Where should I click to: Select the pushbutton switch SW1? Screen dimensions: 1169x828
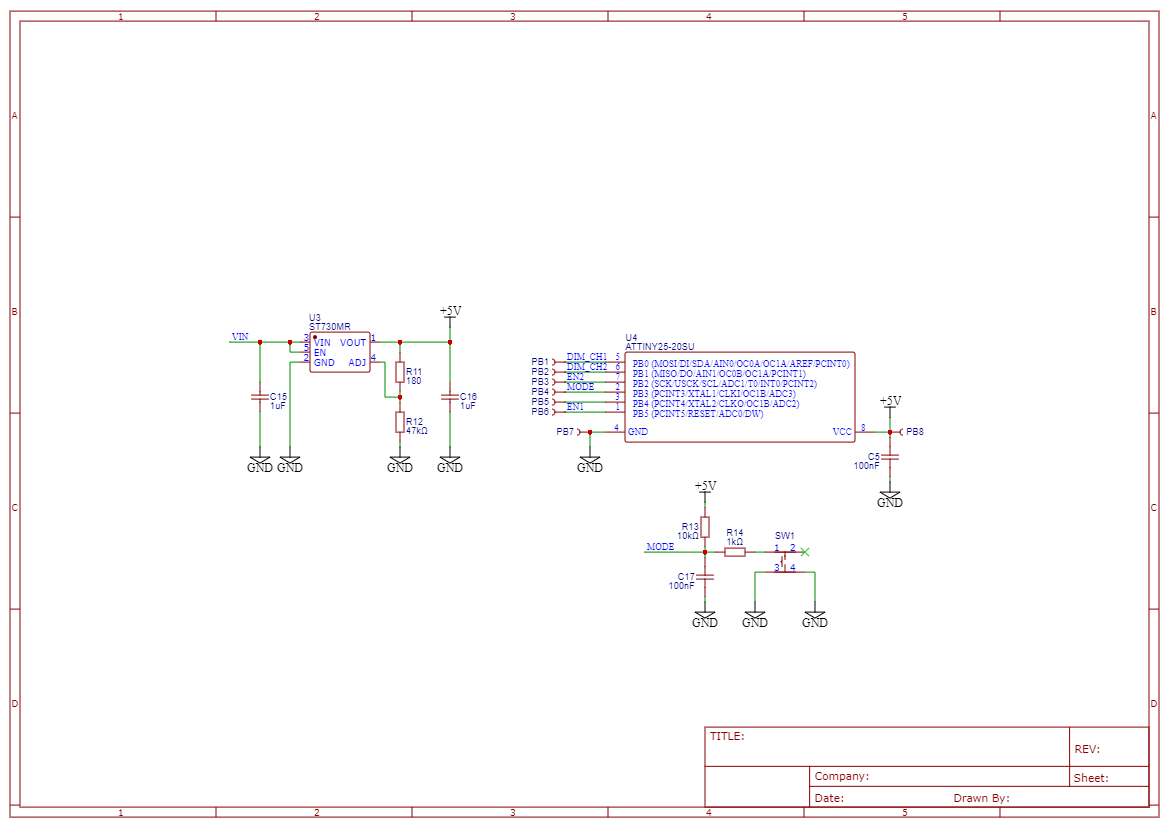click(785, 560)
